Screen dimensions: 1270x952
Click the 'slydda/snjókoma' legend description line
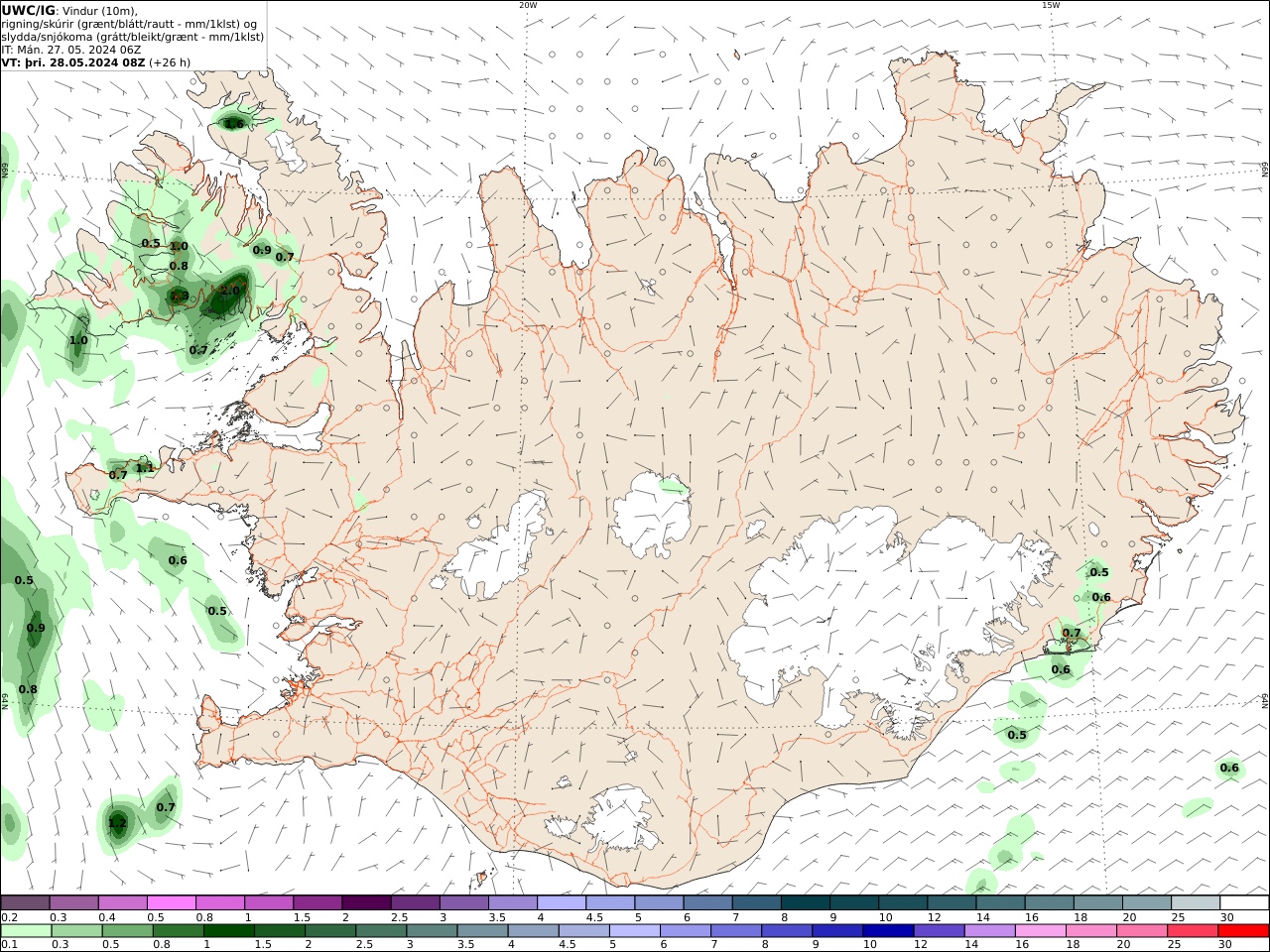[x=133, y=37]
